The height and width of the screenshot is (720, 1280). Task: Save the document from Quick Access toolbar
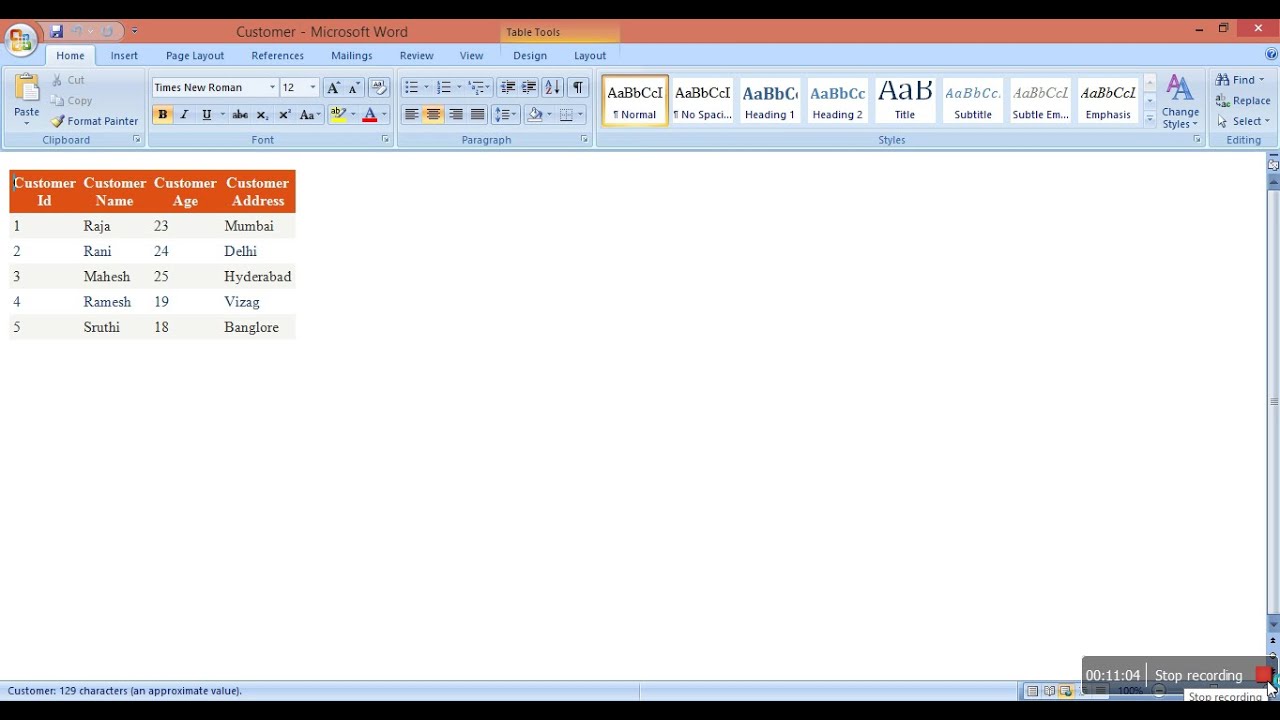pos(57,32)
